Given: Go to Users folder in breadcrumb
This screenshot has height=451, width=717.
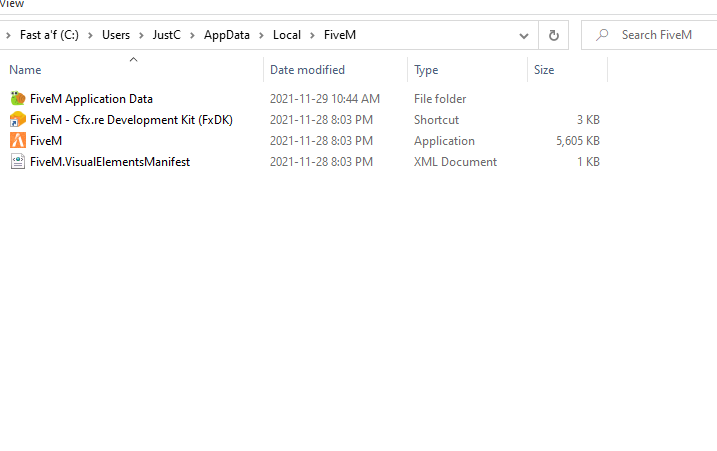Looking at the screenshot, I should point(116,35).
